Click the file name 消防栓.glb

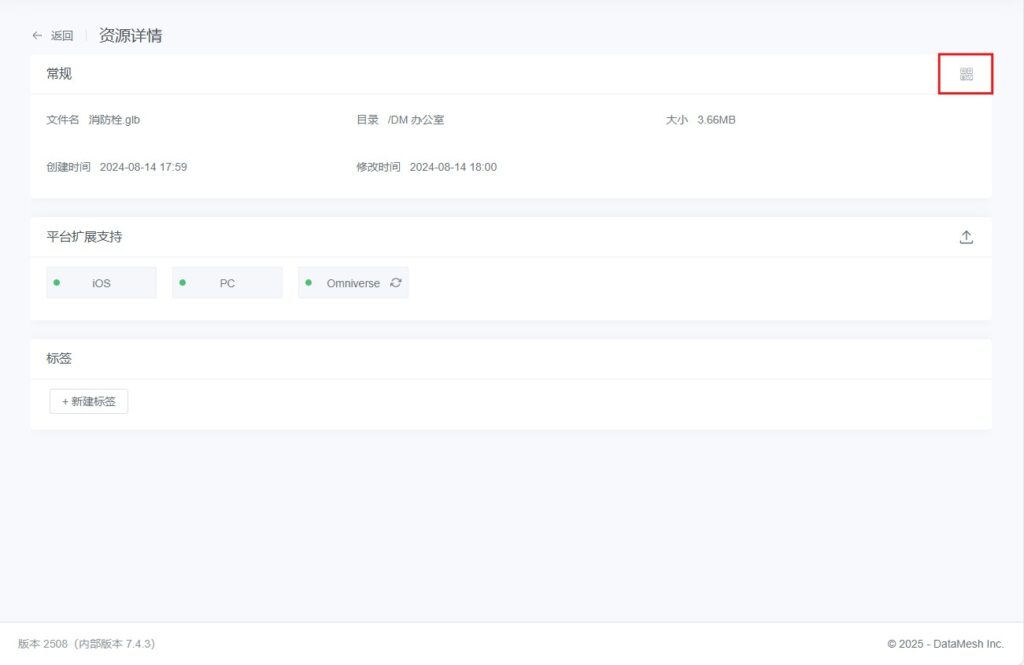click(x=114, y=120)
